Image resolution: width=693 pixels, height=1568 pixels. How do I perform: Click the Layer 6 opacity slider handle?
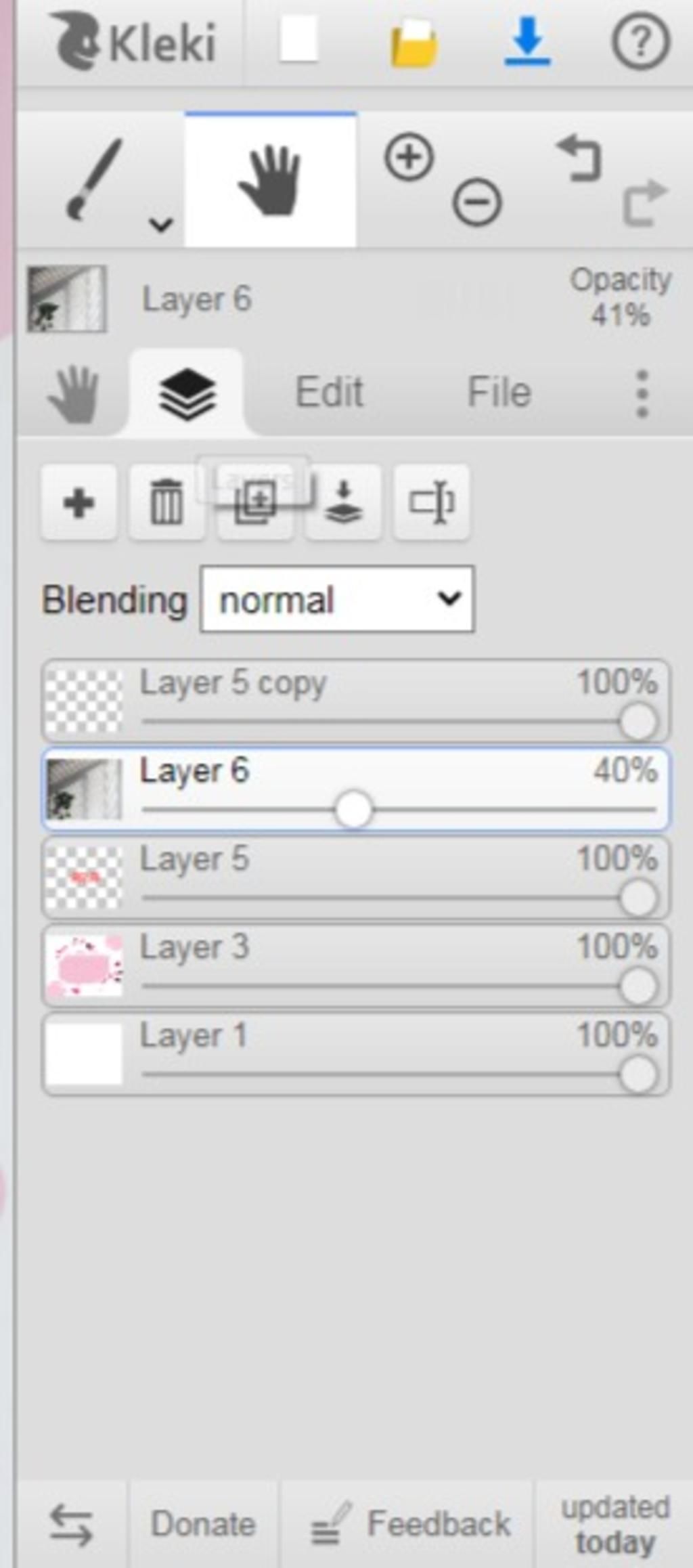coord(353,810)
